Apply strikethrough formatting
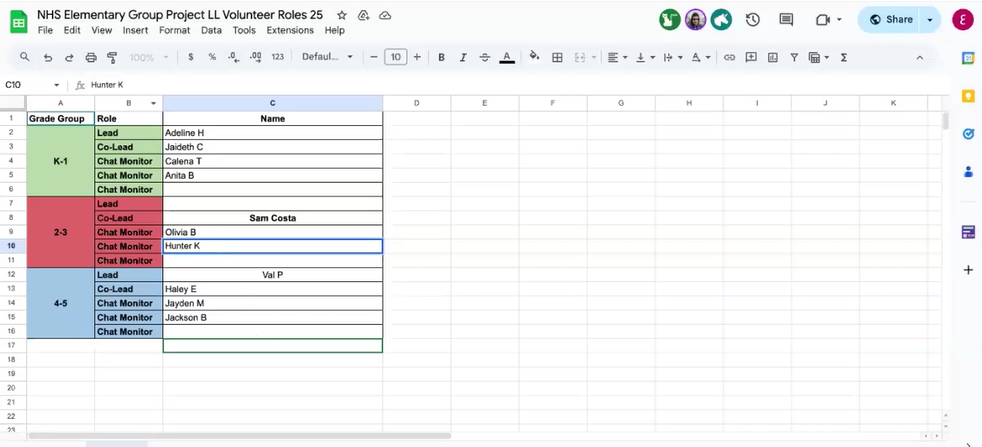The image size is (982, 447). tap(485, 57)
